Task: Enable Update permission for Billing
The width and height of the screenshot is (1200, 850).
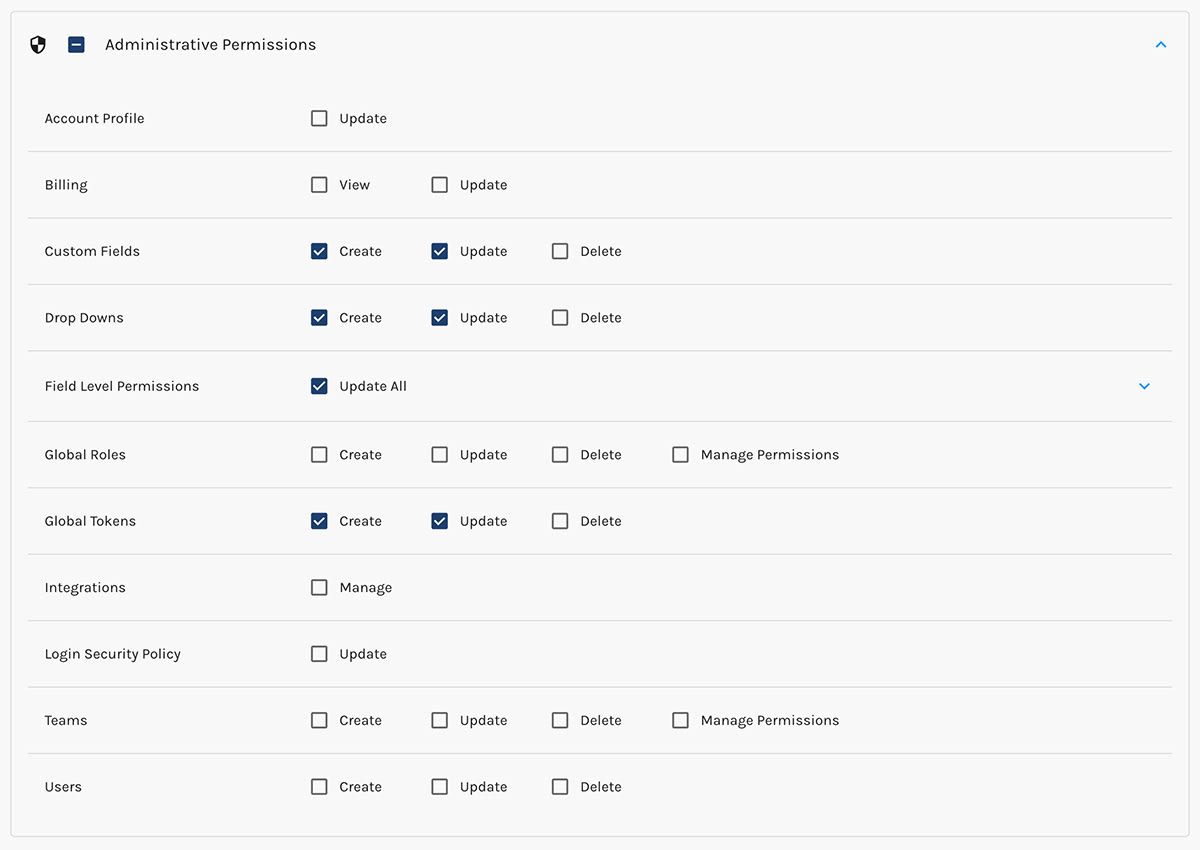Action: point(439,184)
